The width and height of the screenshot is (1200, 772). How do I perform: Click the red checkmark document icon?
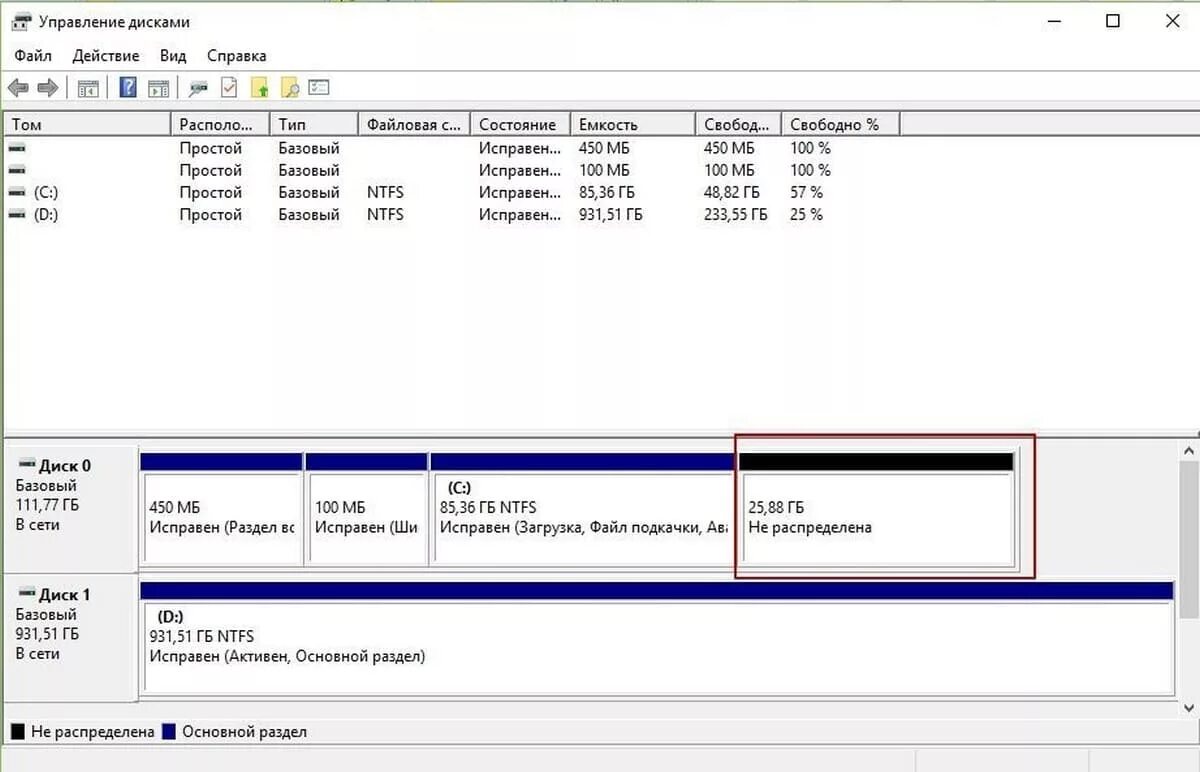(229, 88)
